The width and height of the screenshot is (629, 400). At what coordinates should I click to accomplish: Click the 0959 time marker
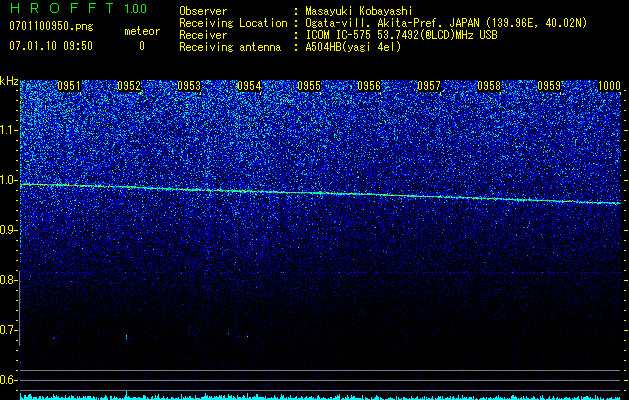[x=549, y=86]
